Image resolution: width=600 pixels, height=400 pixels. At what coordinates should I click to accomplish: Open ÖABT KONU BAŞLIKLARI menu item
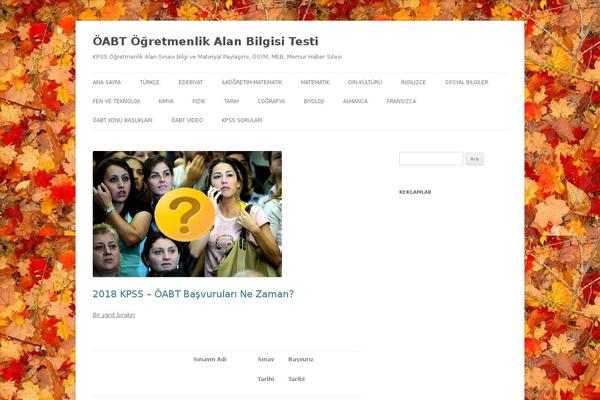[122, 120]
